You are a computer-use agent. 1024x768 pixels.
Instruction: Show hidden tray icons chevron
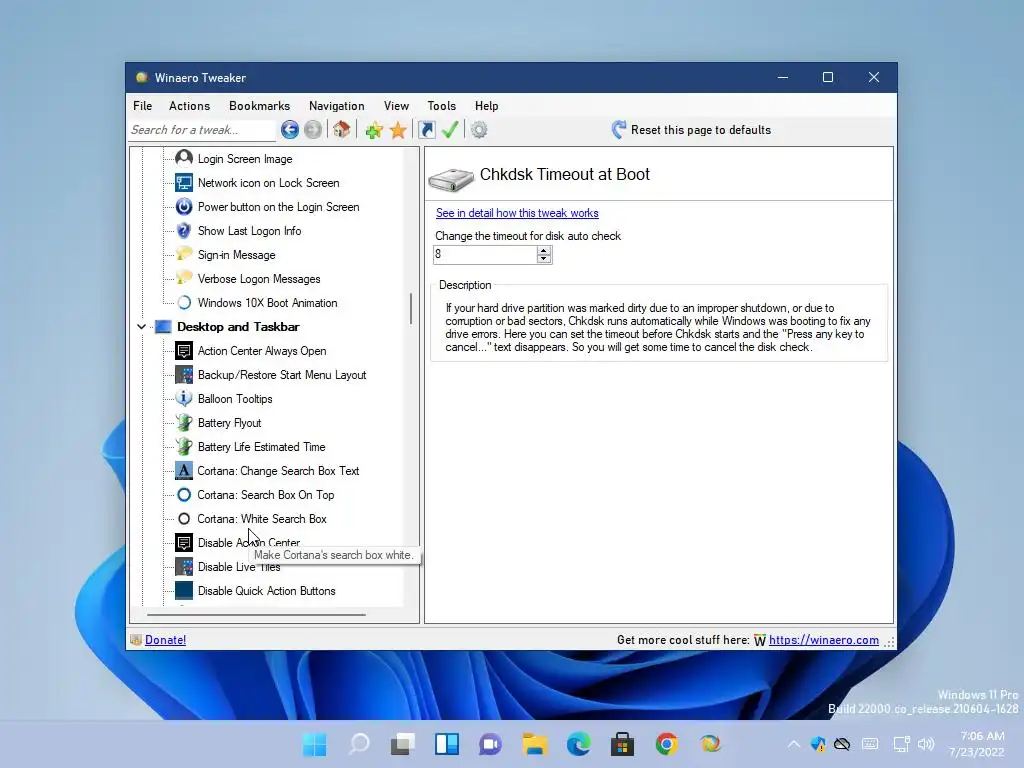pos(793,744)
